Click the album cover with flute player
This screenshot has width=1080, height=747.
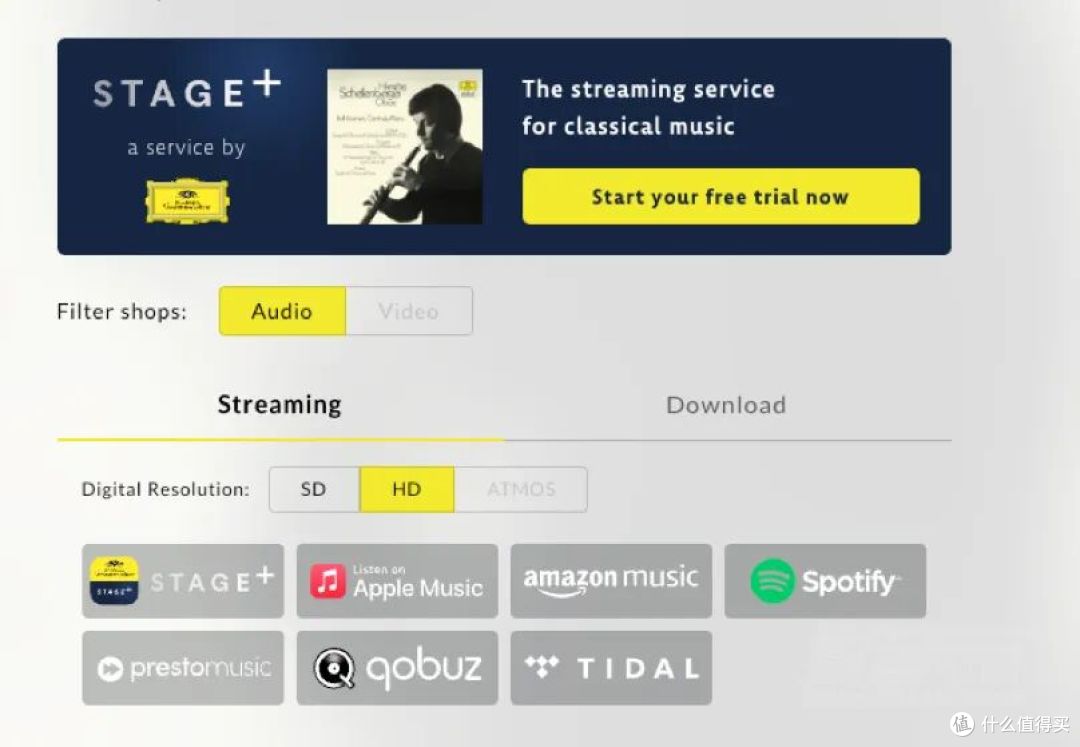[405, 147]
